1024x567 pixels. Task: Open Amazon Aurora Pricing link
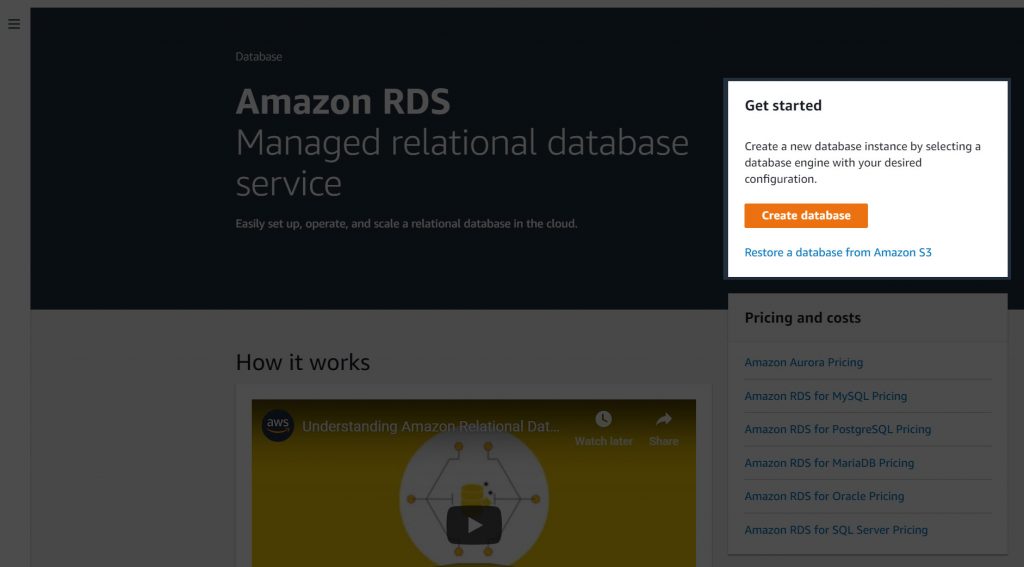coord(803,363)
